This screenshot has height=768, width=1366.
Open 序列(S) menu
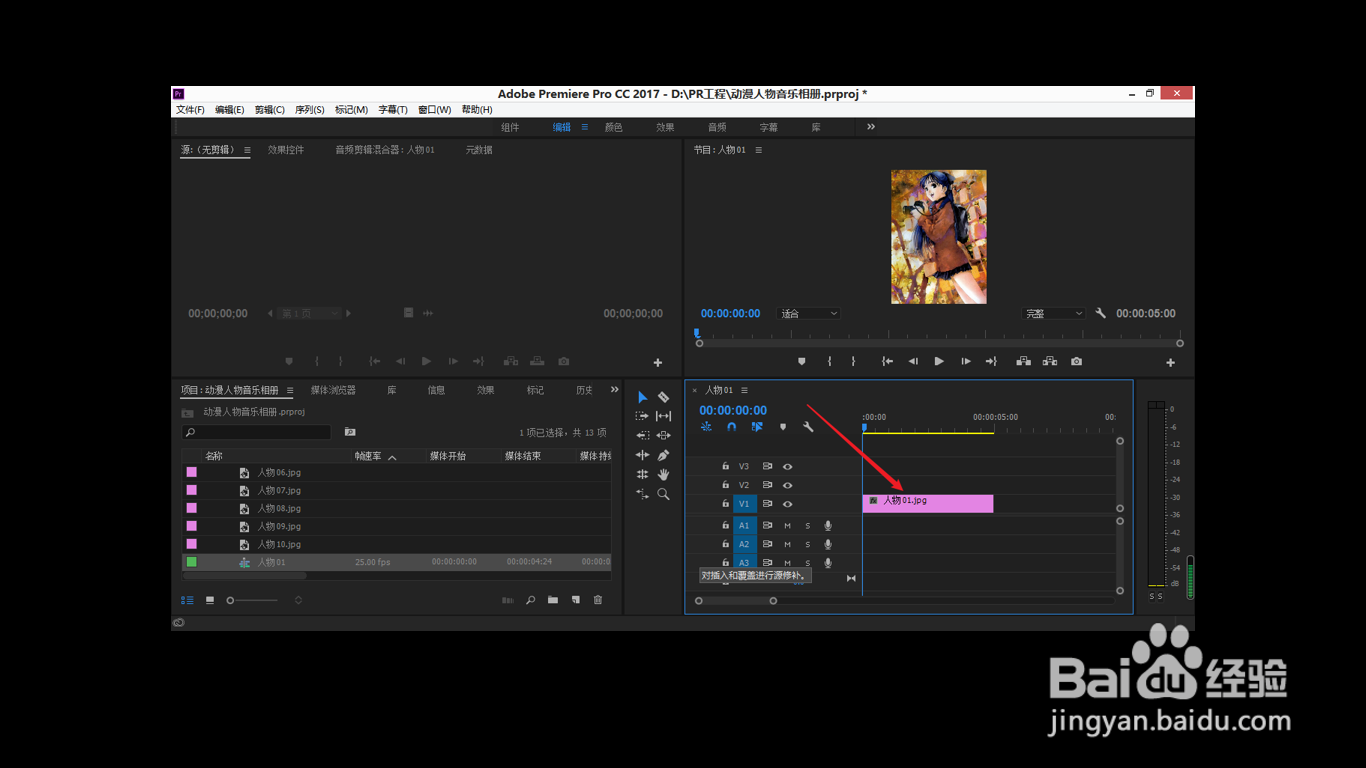[310, 110]
